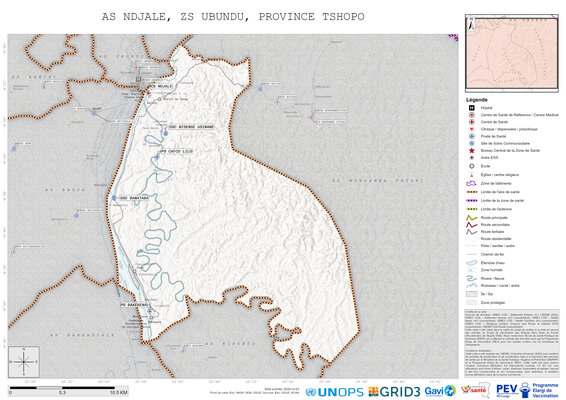Click the compass rose on the map
This screenshot has width=566, height=400.
tap(24, 362)
